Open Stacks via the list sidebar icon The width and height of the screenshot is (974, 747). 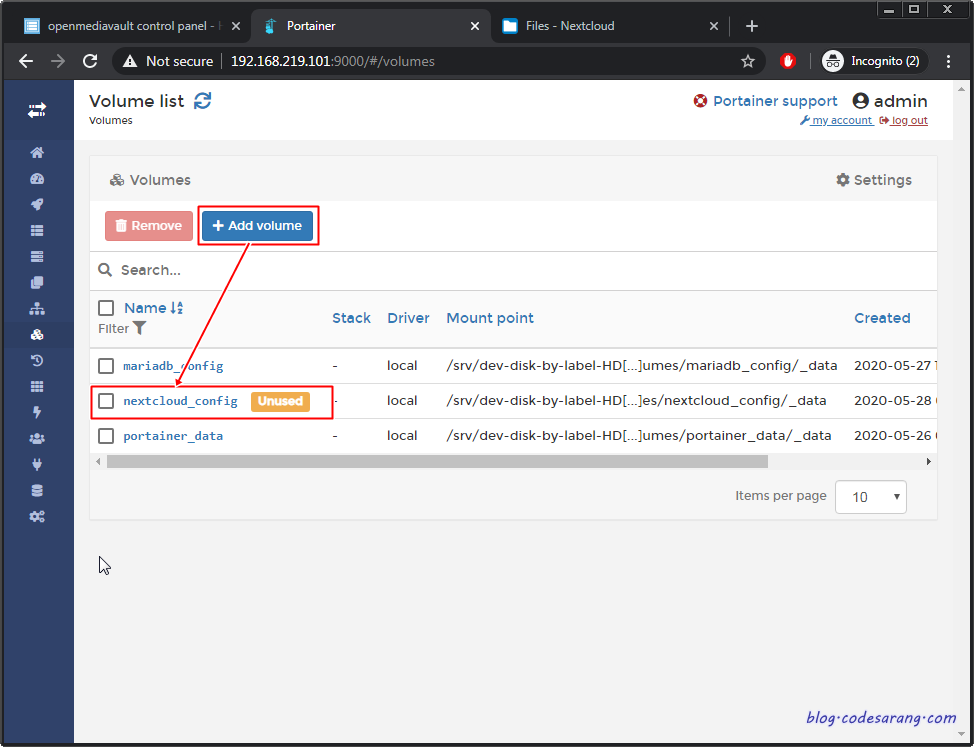(37, 231)
